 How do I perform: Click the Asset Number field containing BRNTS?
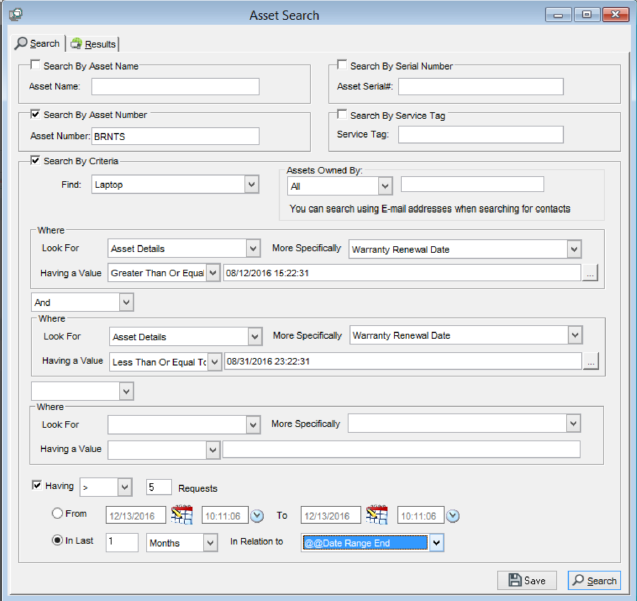tap(175, 136)
